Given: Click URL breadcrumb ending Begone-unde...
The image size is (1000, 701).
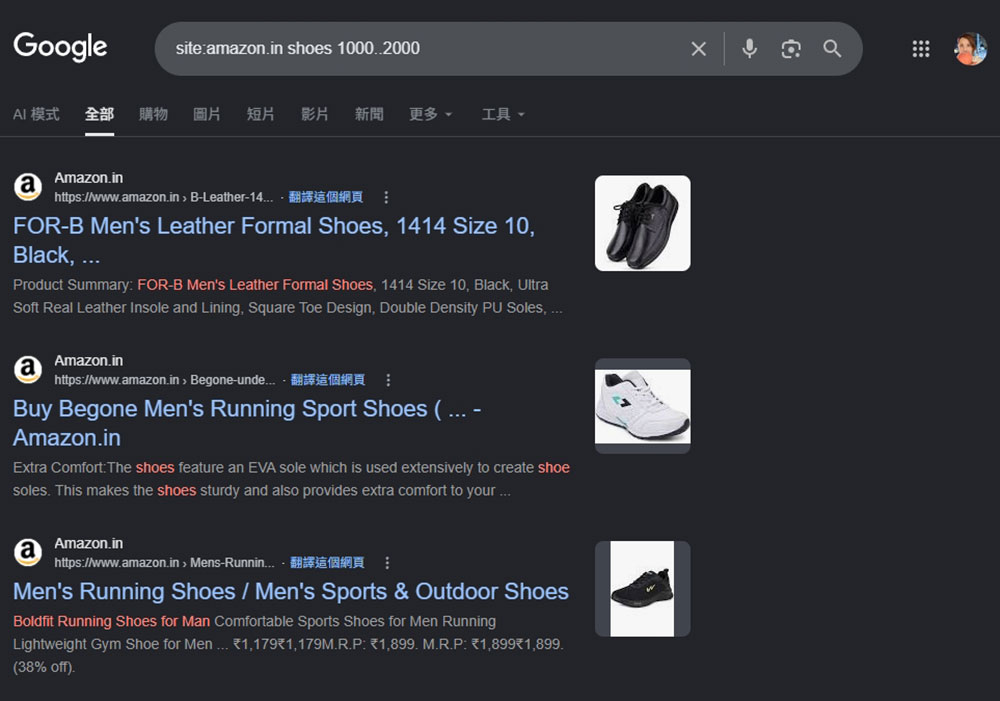Looking at the screenshot, I should click(x=165, y=380).
